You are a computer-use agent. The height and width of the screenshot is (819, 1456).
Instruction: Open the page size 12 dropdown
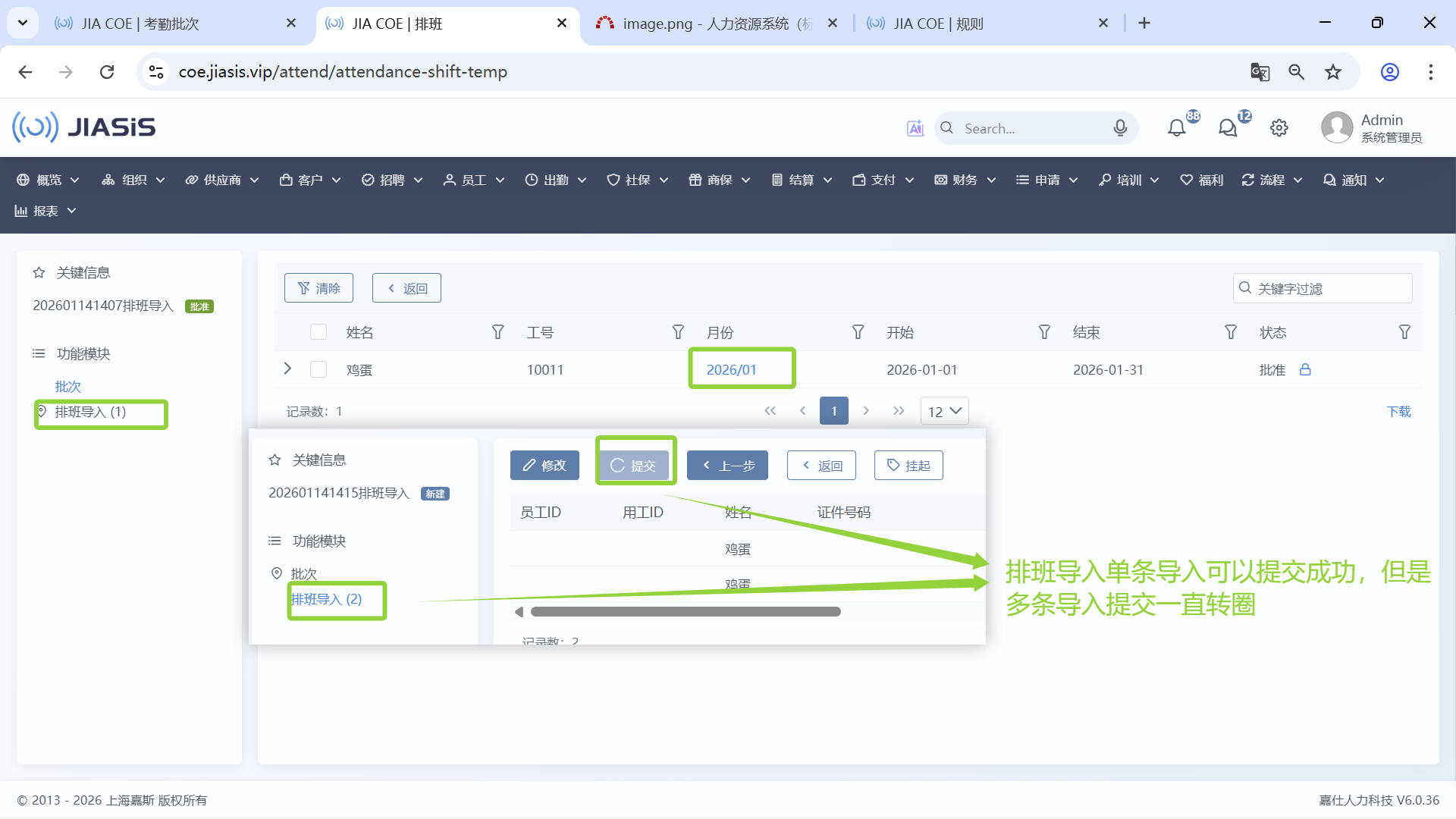coord(944,411)
